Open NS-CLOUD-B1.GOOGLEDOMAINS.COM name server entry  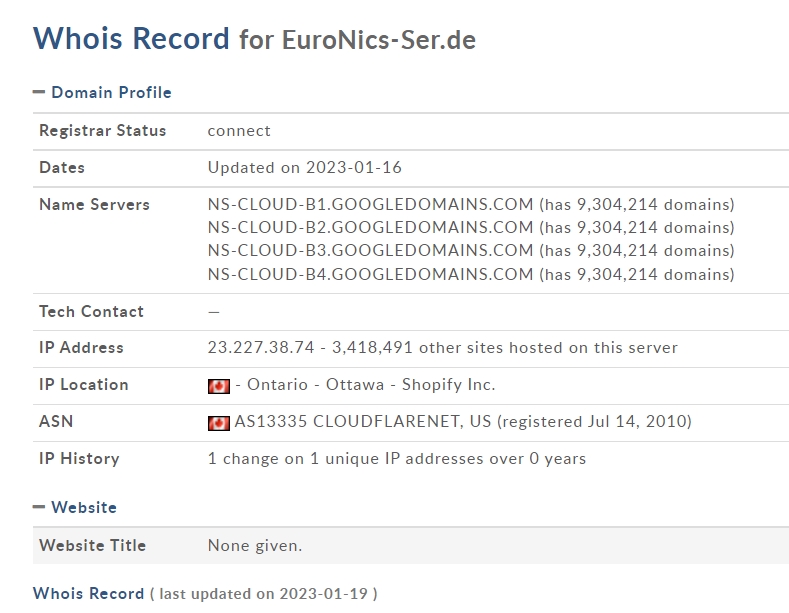370,204
